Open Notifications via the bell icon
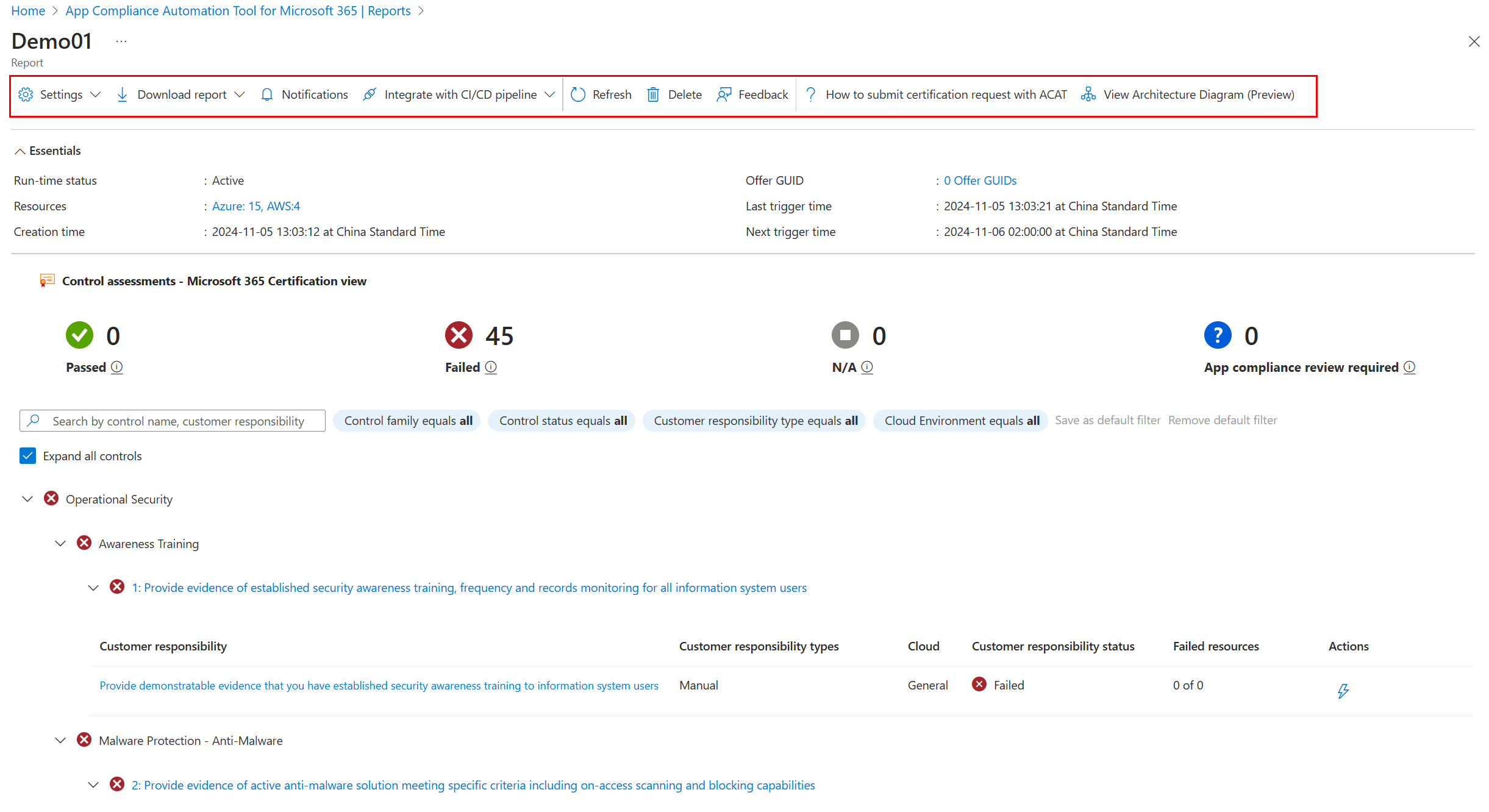Image resolution: width=1489 pixels, height=812 pixels. (x=267, y=94)
